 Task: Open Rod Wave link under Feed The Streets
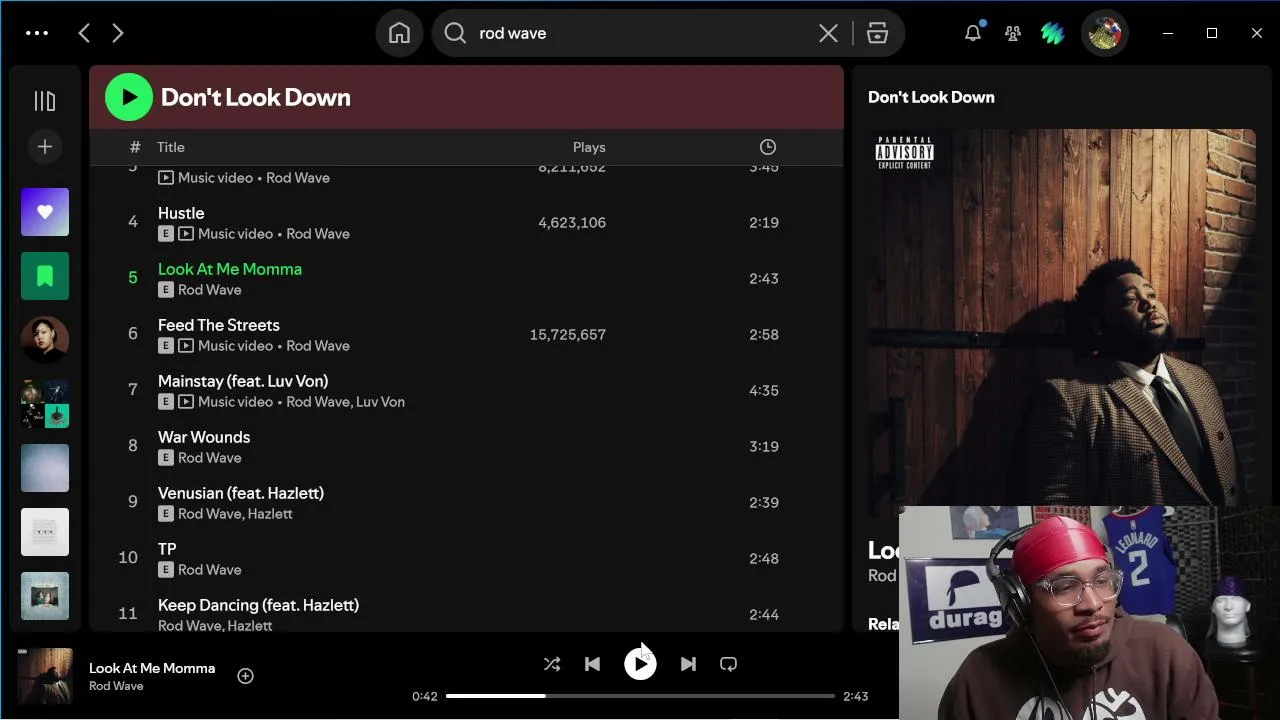[x=318, y=346]
